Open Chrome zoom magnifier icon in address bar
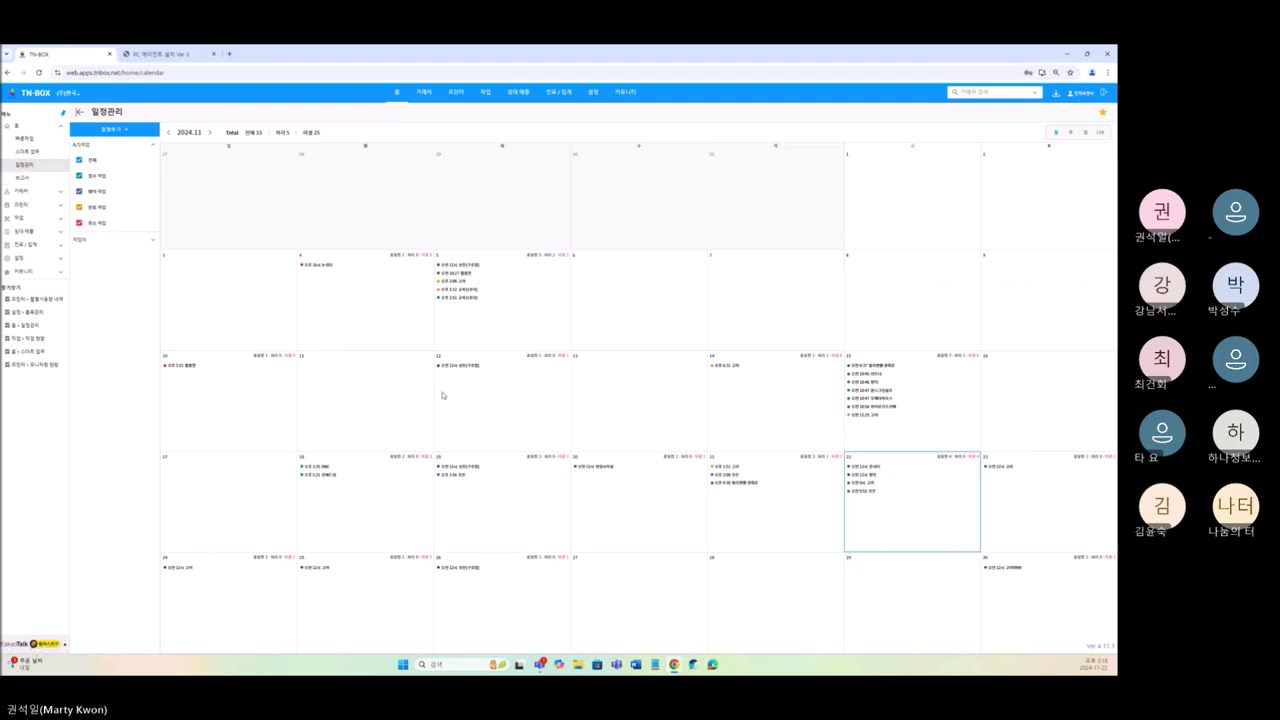The width and height of the screenshot is (1280, 720). coord(1056,72)
